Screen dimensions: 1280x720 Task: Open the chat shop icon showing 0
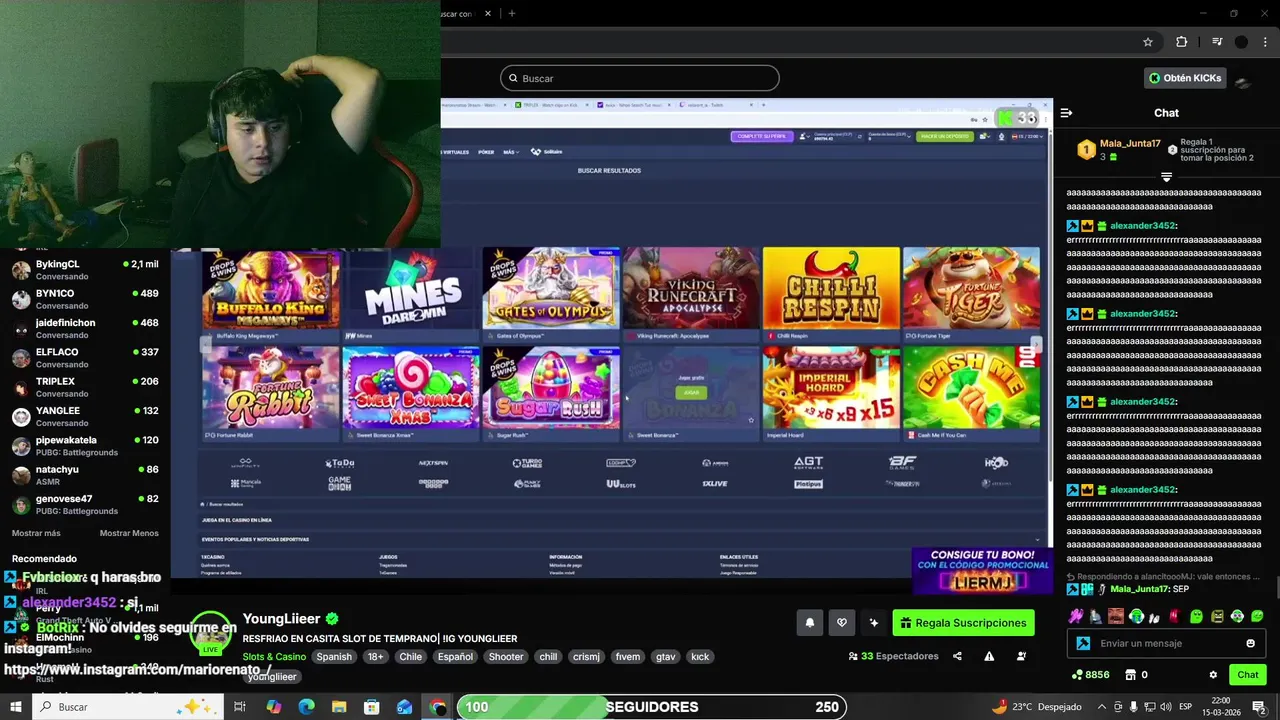tap(1137, 675)
